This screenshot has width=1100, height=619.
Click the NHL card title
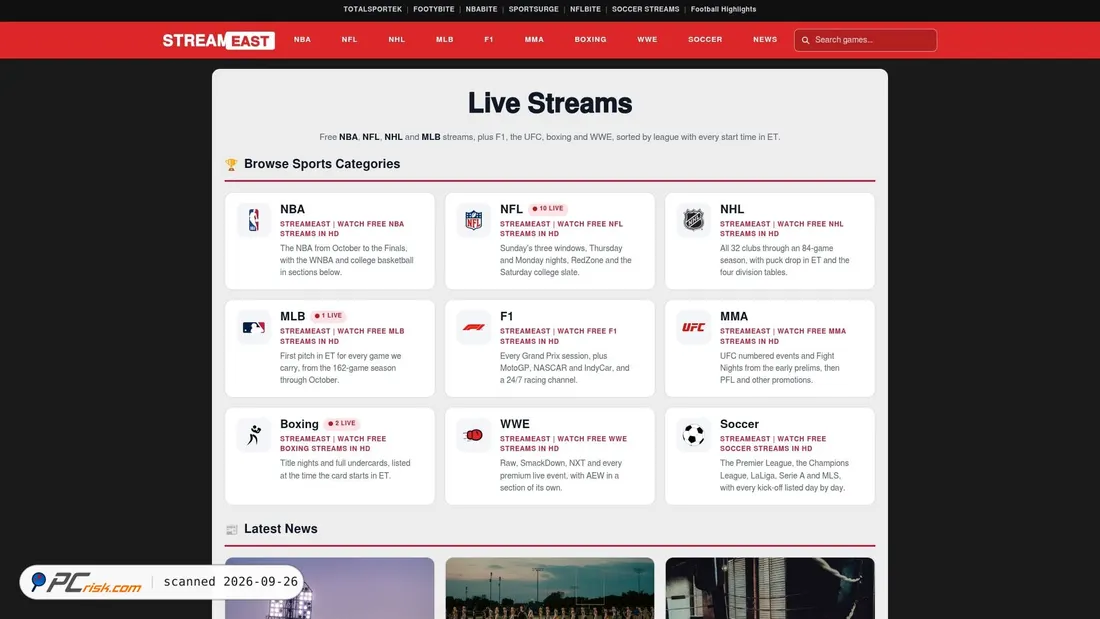coord(732,209)
